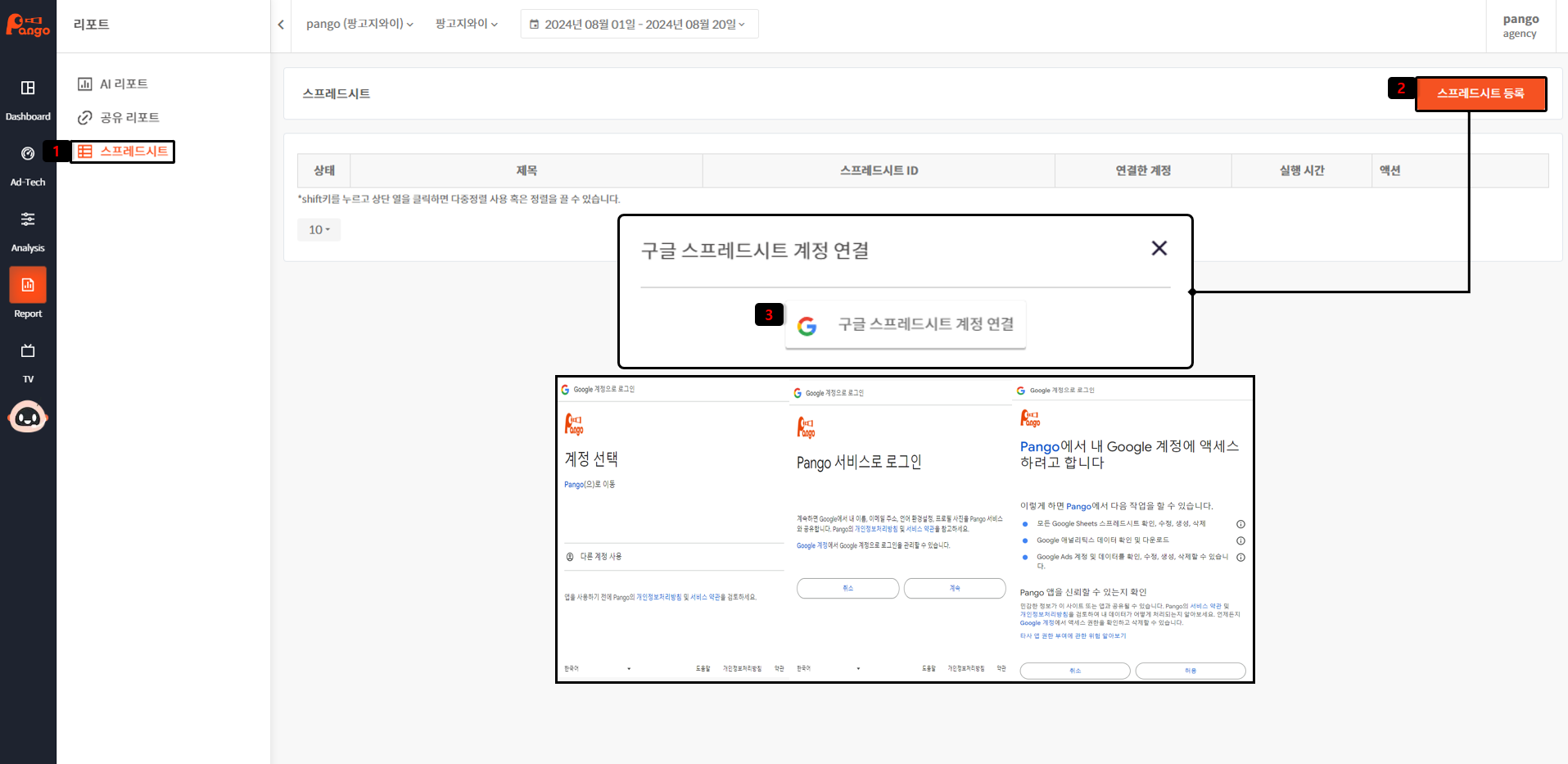This screenshot has height=764, width=1568.
Task: Sort by the 스프레드시트 ID column header
Action: click(x=879, y=170)
